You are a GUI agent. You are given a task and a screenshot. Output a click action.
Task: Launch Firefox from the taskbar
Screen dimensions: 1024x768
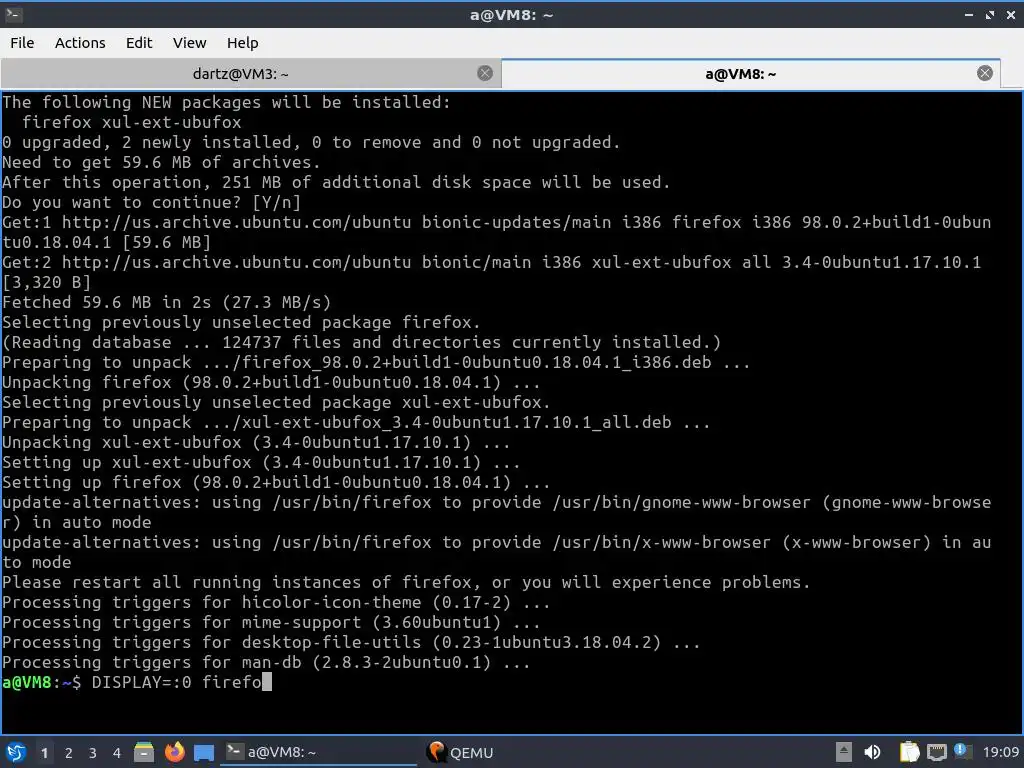point(174,752)
